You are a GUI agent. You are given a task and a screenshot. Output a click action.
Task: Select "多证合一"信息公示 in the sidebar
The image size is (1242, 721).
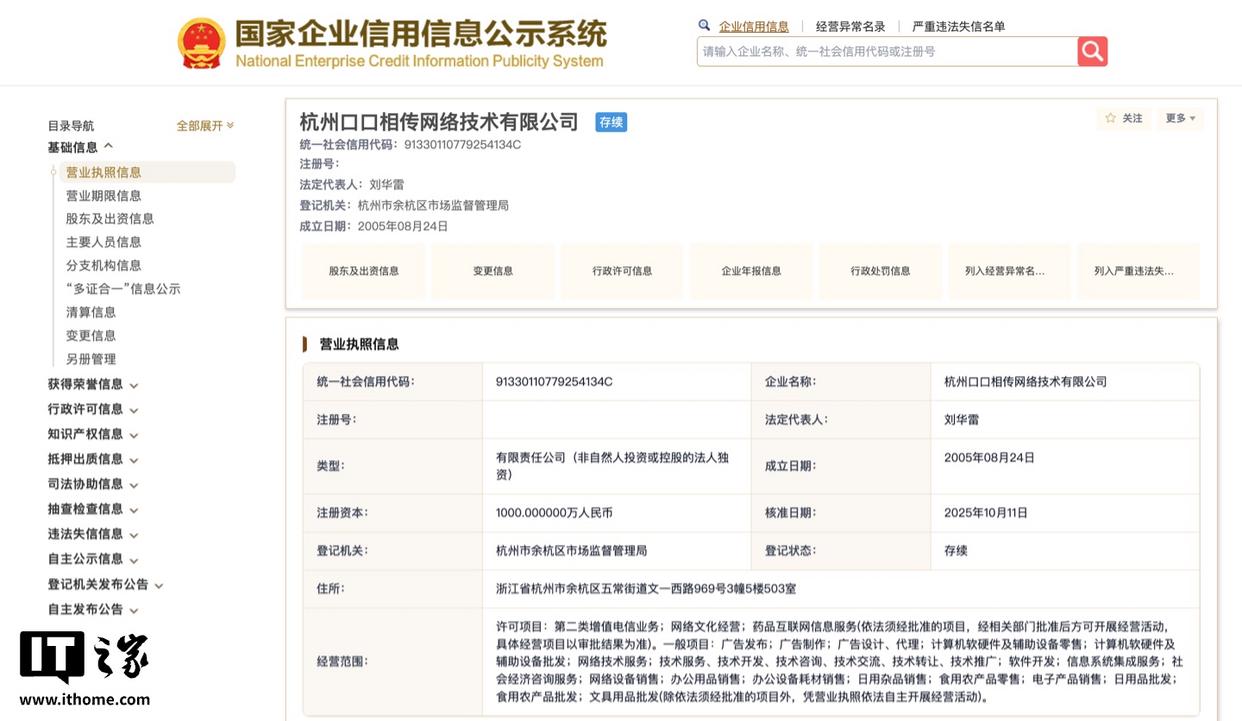tap(123, 289)
